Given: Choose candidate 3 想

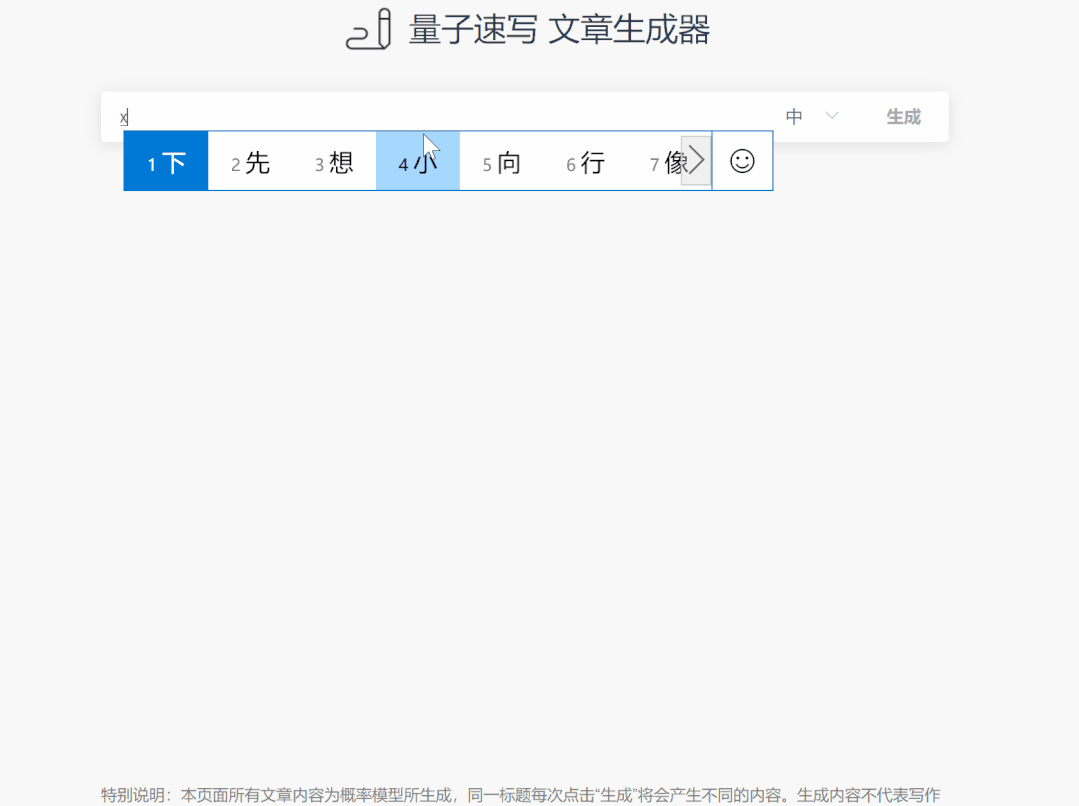Looking at the screenshot, I should pyautogui.click(x=334, y=161).
